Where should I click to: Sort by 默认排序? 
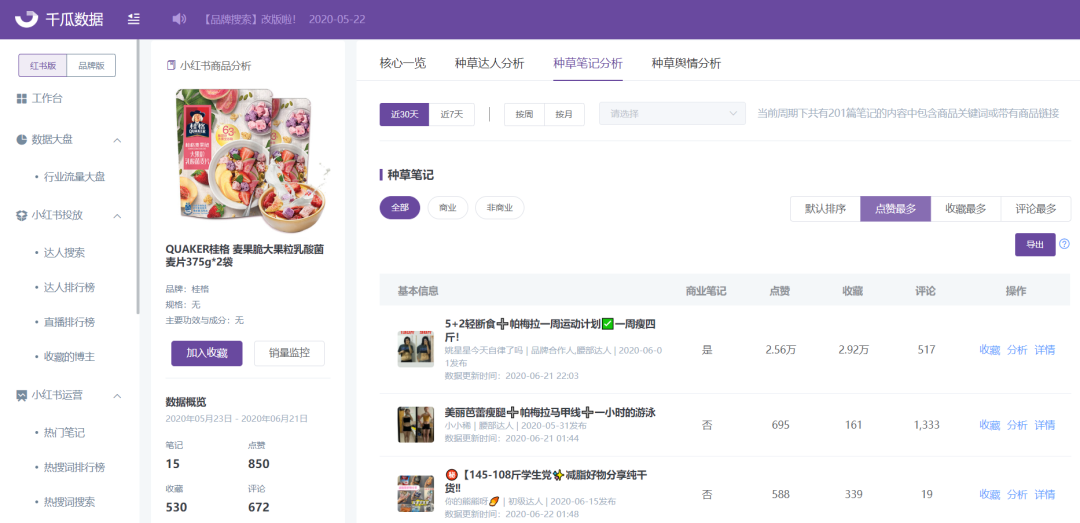coord(825,209)
